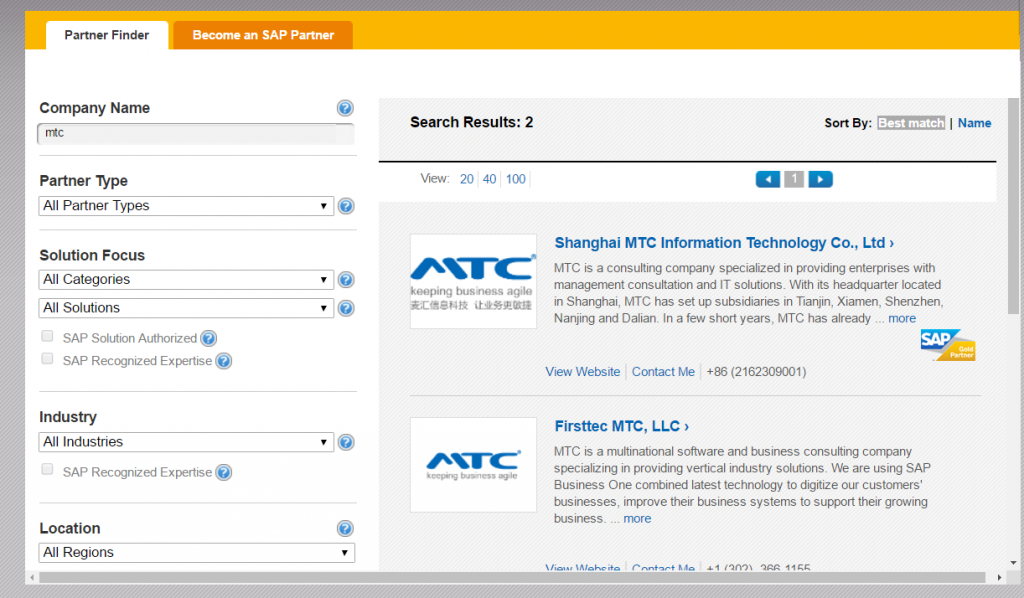Click View Website for Shanghai MTC
The height and width of the screenshot is (598, 1024).
click(x=583, y=371)
